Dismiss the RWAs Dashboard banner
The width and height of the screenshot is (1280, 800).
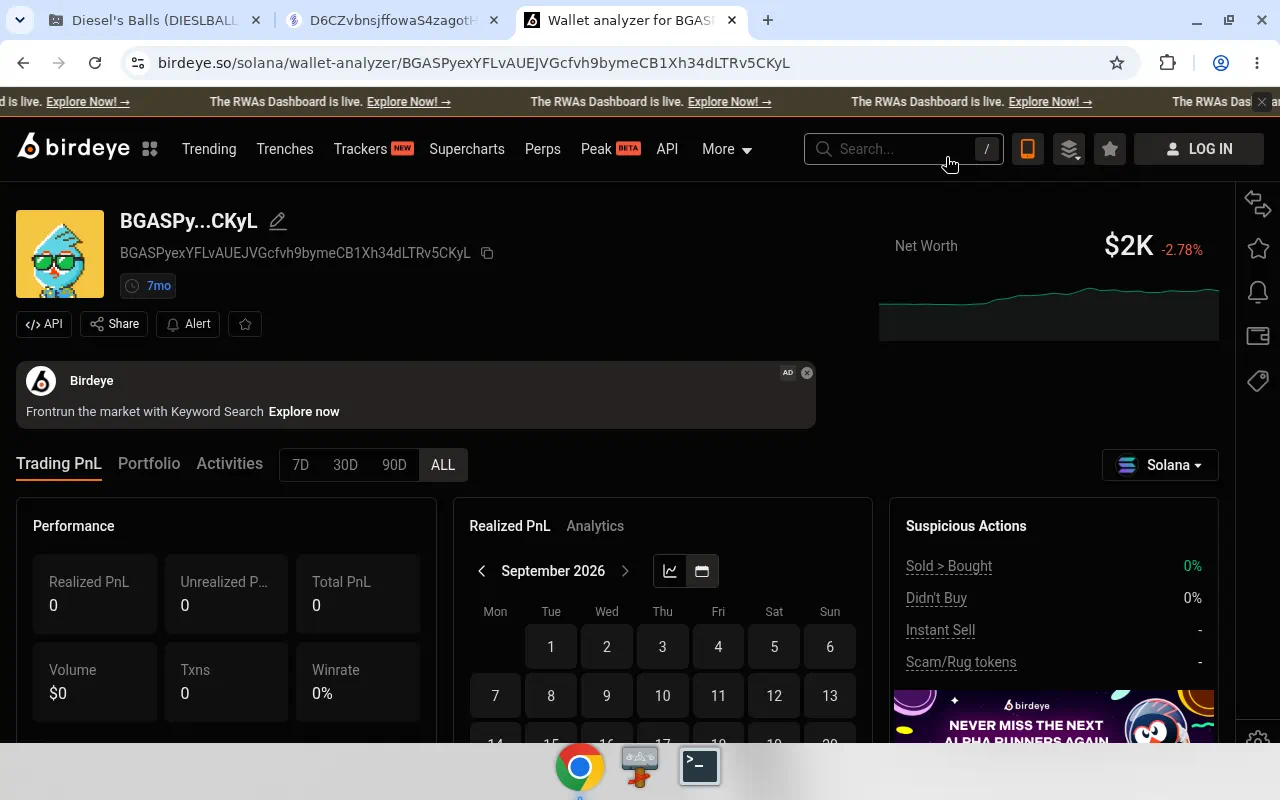click(1262, 102)
